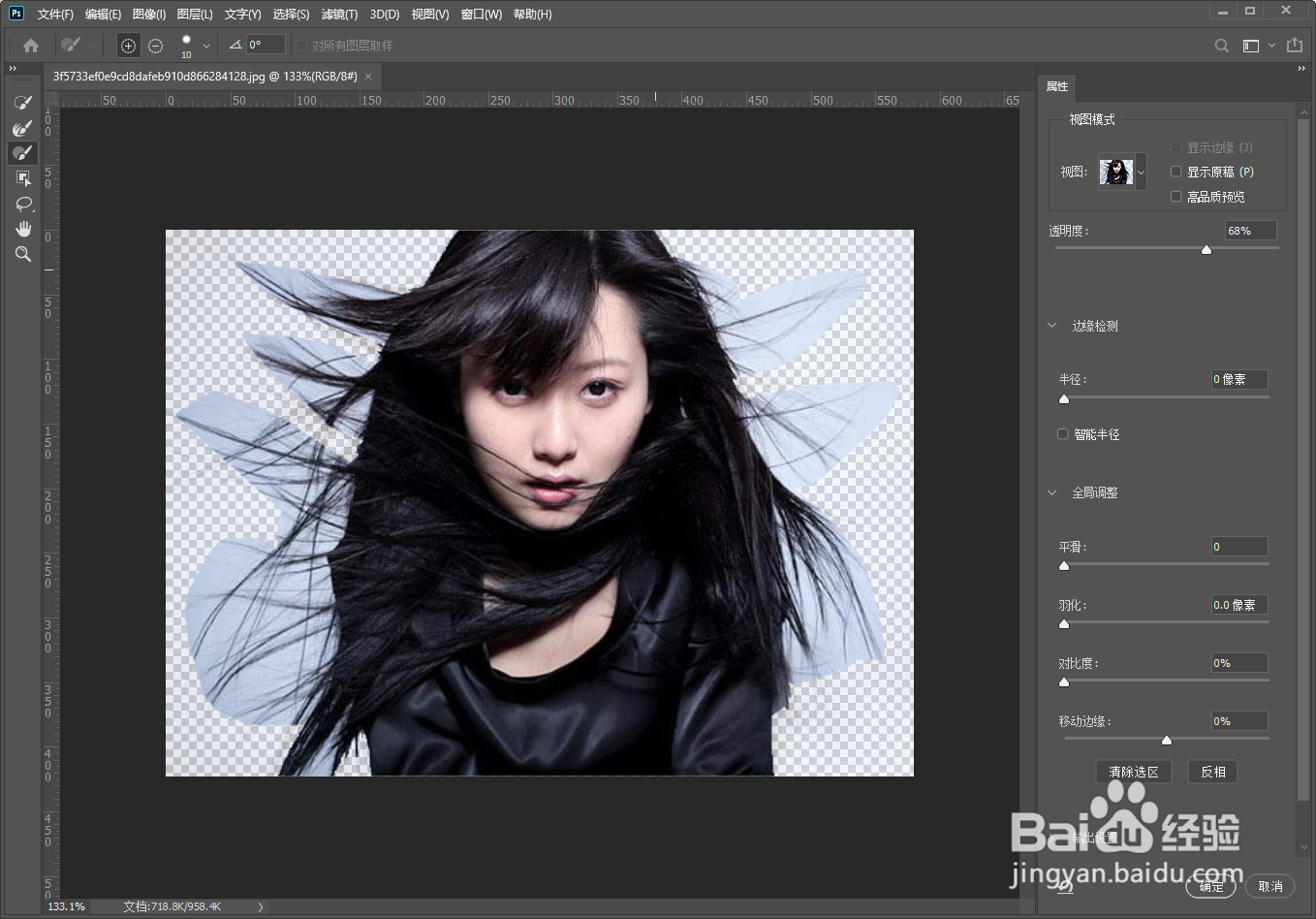Image resolution: width=1316 pixels, height=919 pixels.
Task: Click the status bar arrow beside the document size
Action: (260, 906)
